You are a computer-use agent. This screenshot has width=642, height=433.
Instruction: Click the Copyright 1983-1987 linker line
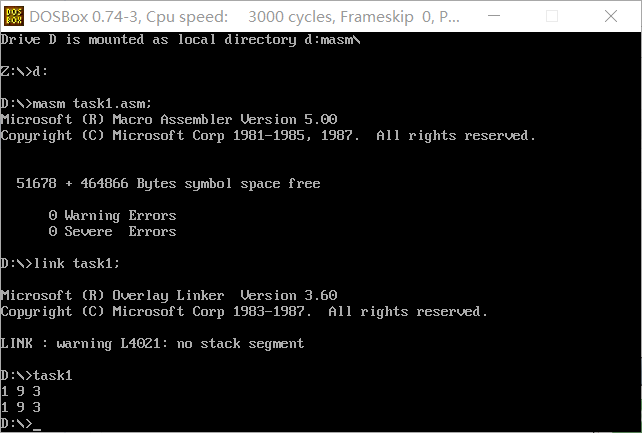click(x=244, y=311)
